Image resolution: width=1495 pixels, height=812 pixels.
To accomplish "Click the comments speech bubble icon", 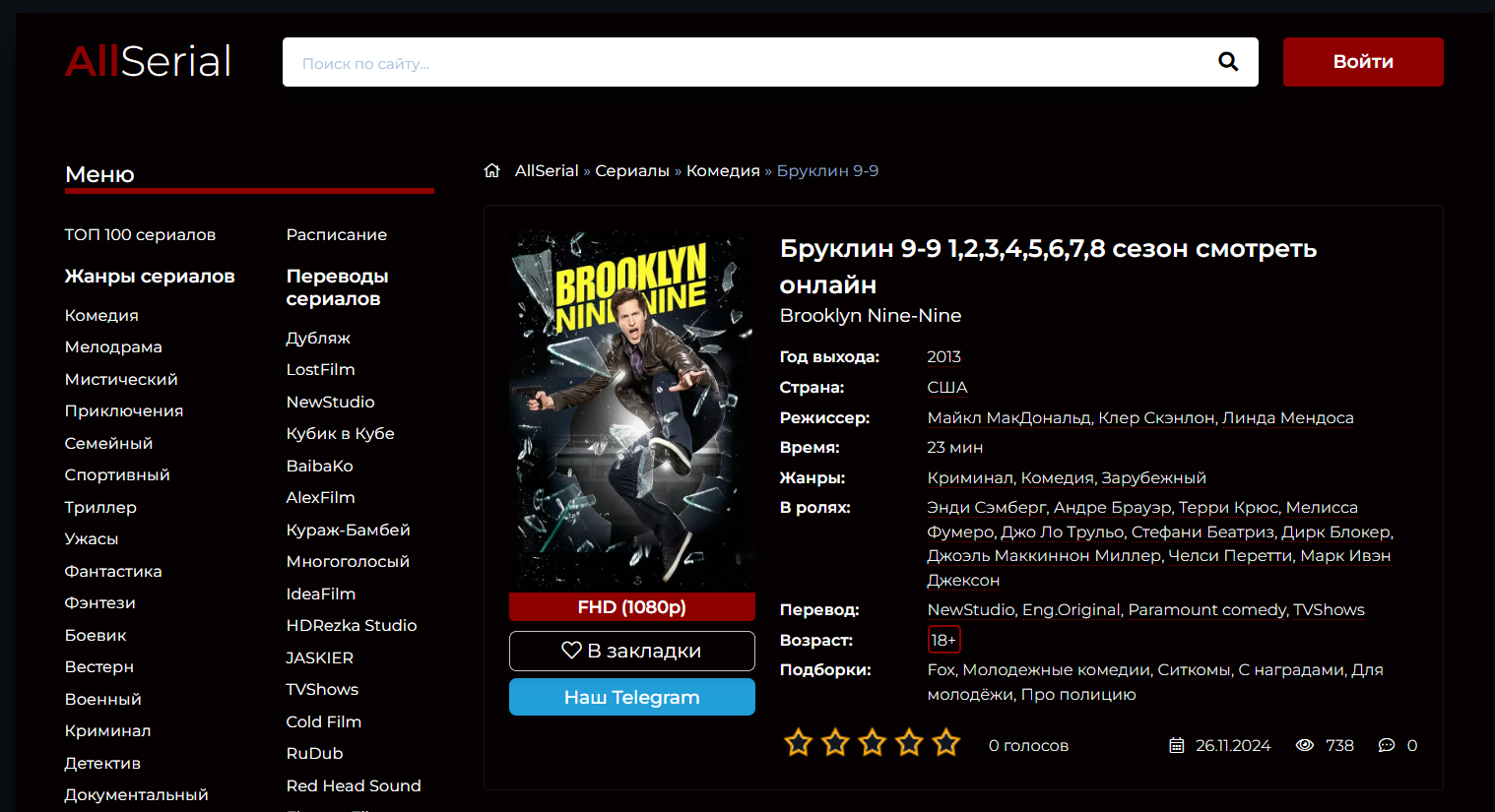I will pos(1386,746).
